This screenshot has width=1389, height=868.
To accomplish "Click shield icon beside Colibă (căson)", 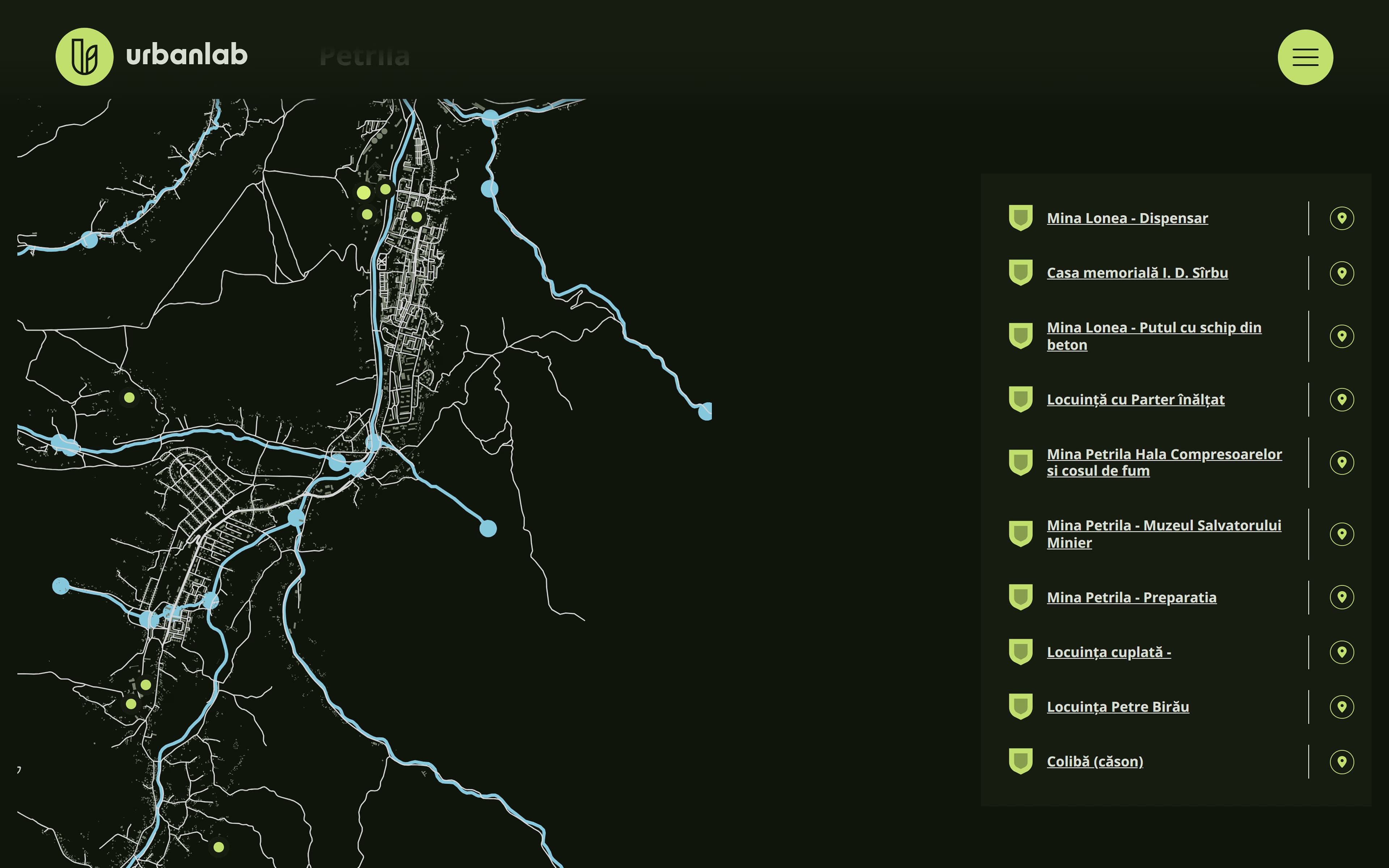I will [x=1020, y=761].
